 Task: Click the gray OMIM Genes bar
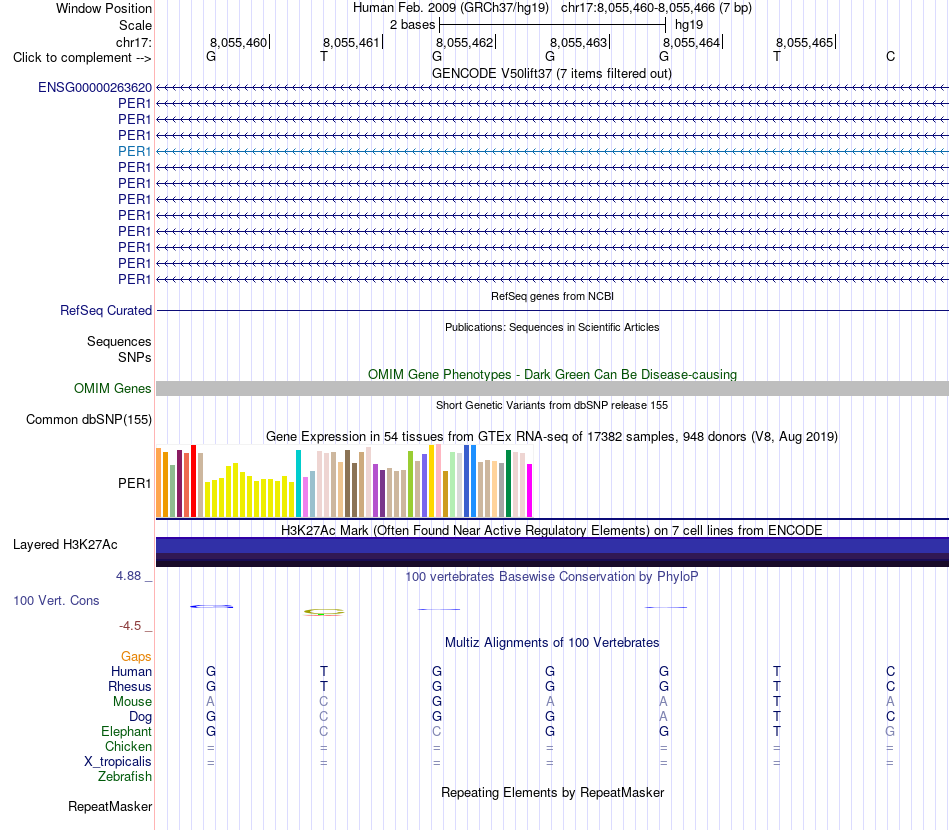click(x=552, y=388)
